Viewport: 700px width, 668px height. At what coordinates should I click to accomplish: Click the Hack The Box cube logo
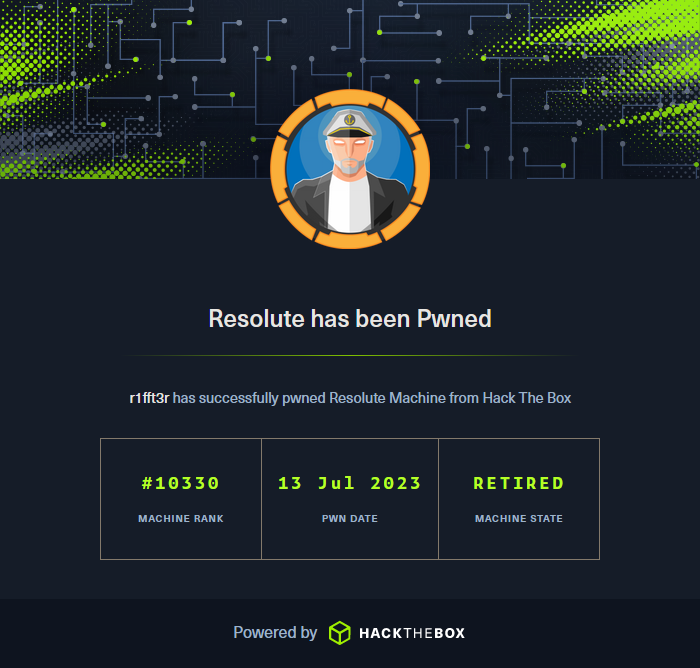click(x=340, y=633)
